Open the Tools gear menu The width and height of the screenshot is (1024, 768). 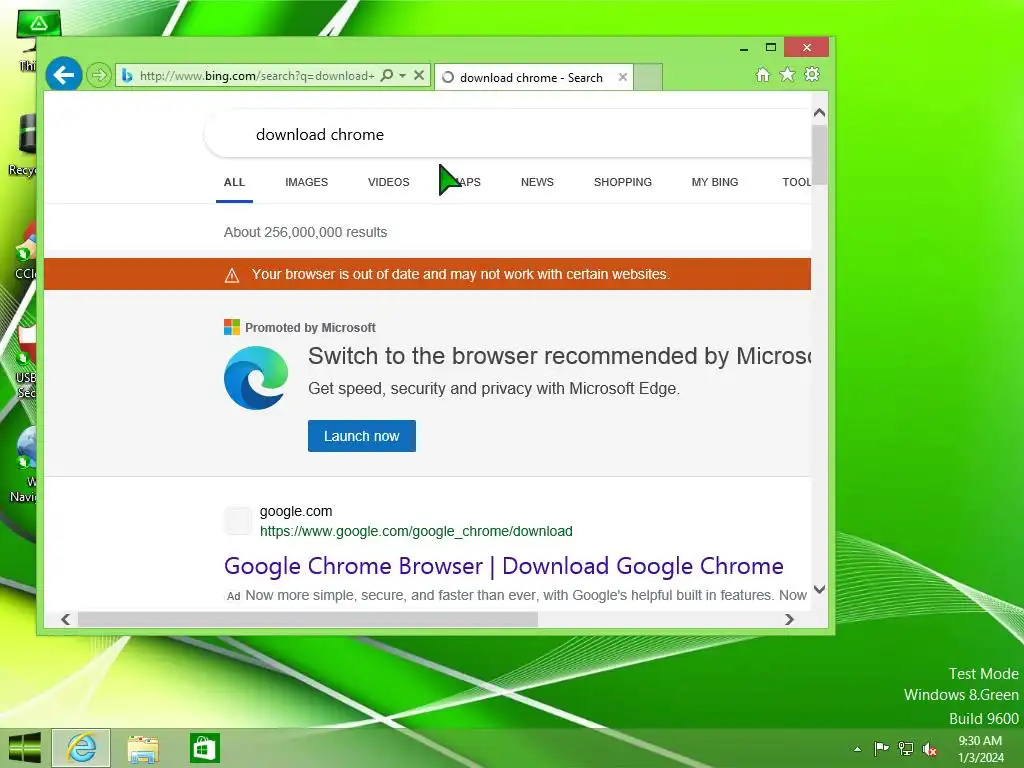point(812,74)
